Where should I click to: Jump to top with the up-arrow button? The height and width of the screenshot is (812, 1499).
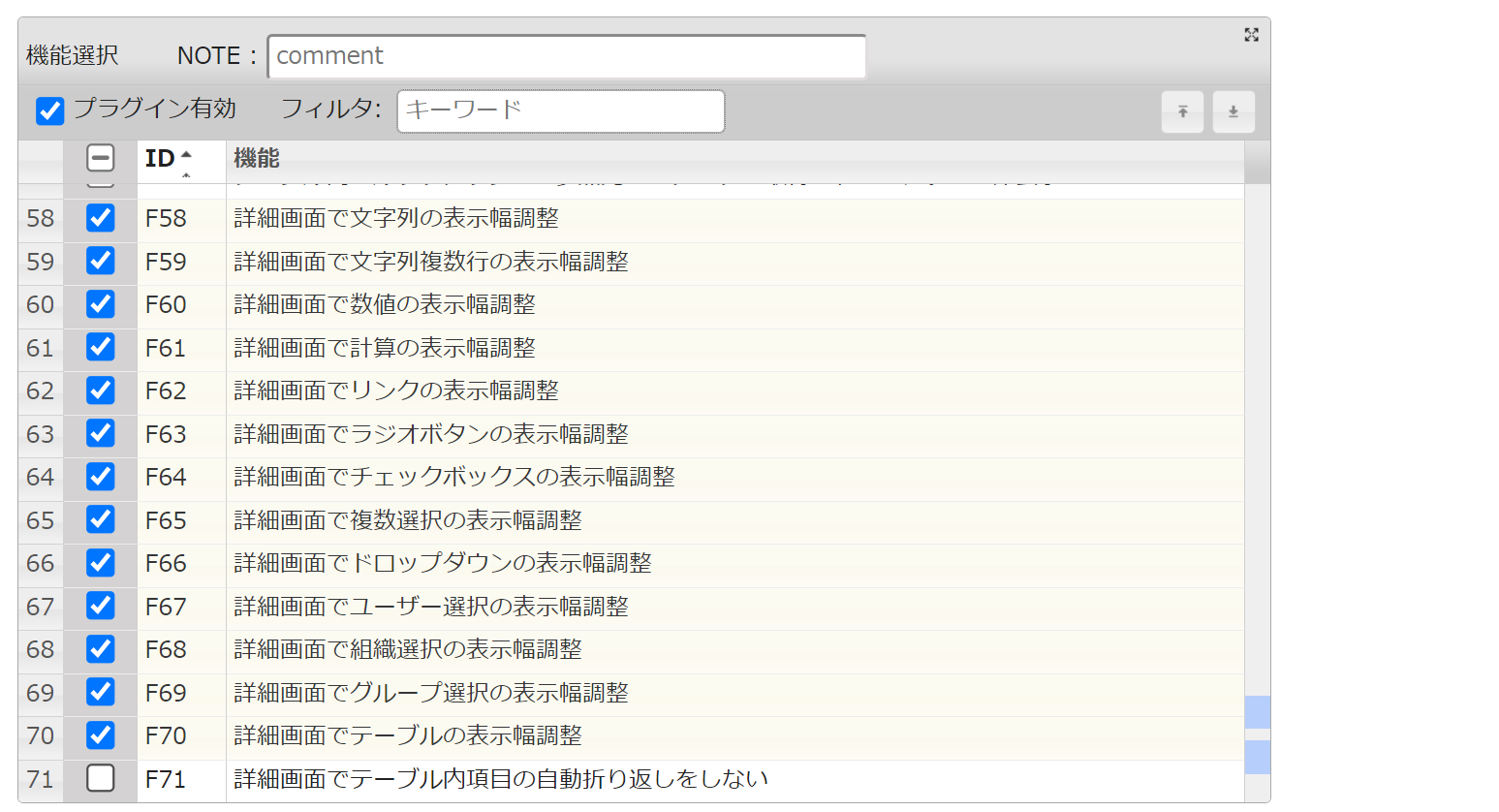[1182, 111]
